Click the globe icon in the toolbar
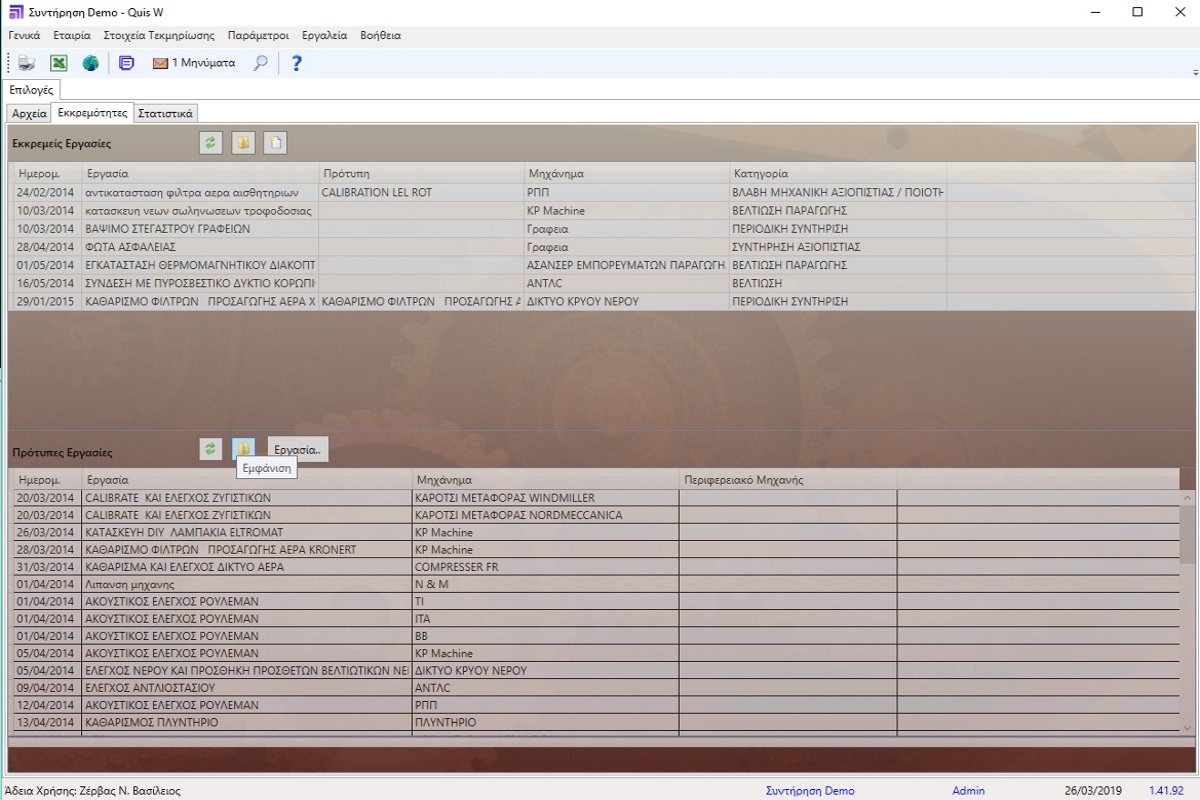The image size is (1200, 800). [91, 63]
